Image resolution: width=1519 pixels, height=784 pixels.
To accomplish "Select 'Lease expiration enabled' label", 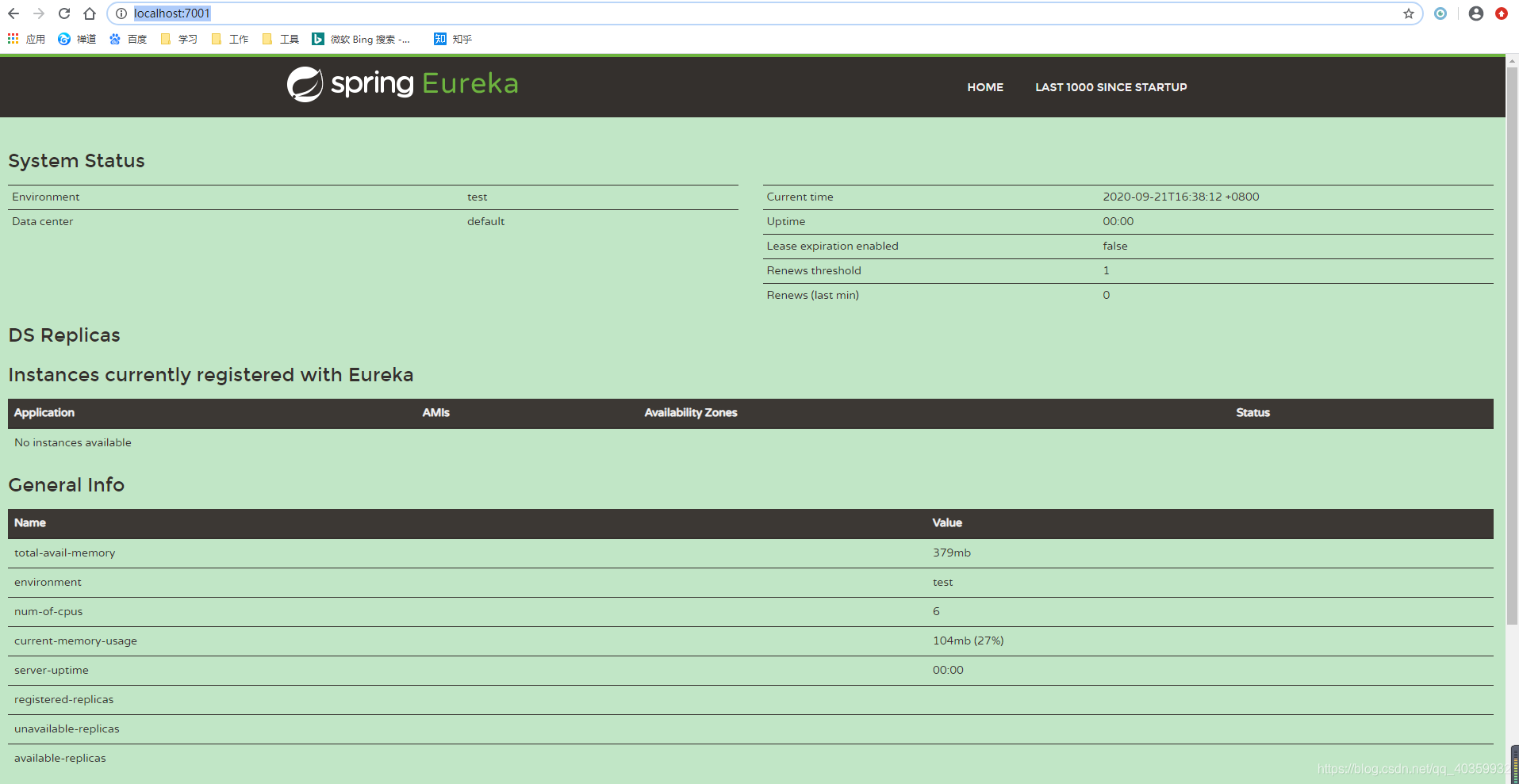I will [x=832, y=246].
